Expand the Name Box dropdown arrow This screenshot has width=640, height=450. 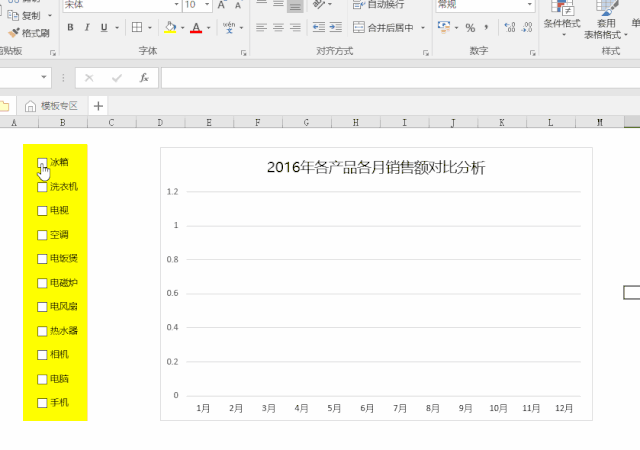tap(44, 77)
